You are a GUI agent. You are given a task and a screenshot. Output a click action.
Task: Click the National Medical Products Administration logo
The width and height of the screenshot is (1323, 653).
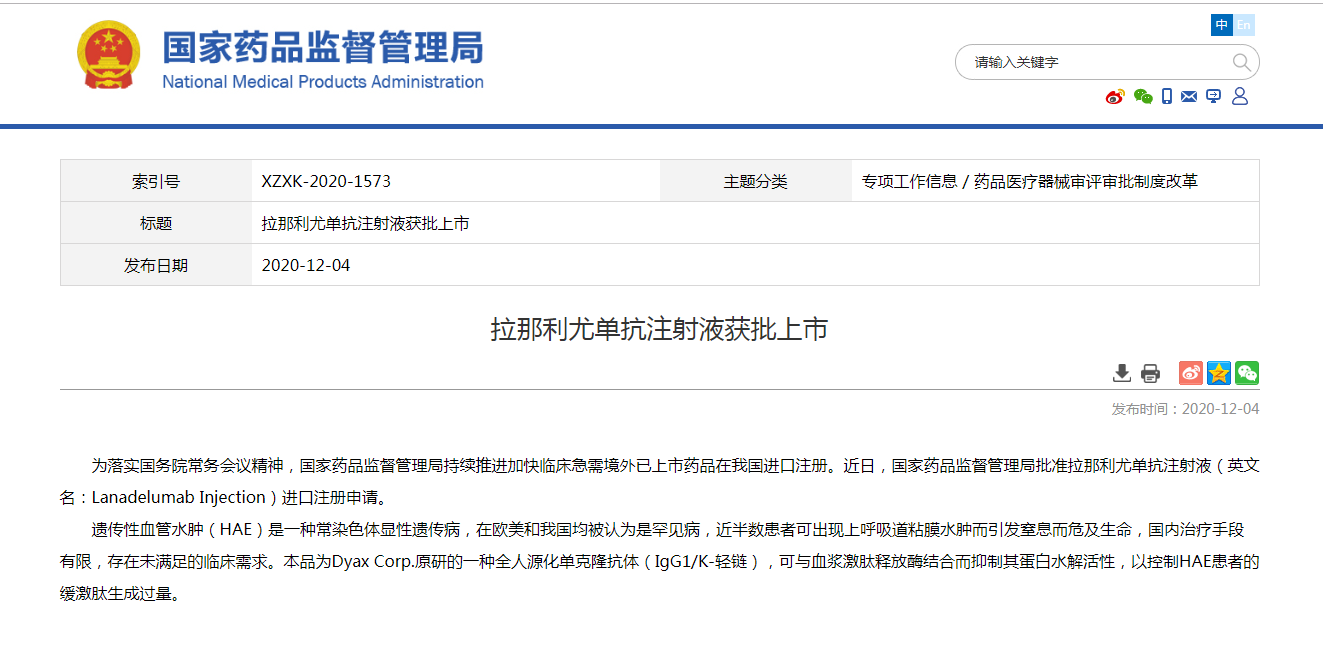[322, 60]
